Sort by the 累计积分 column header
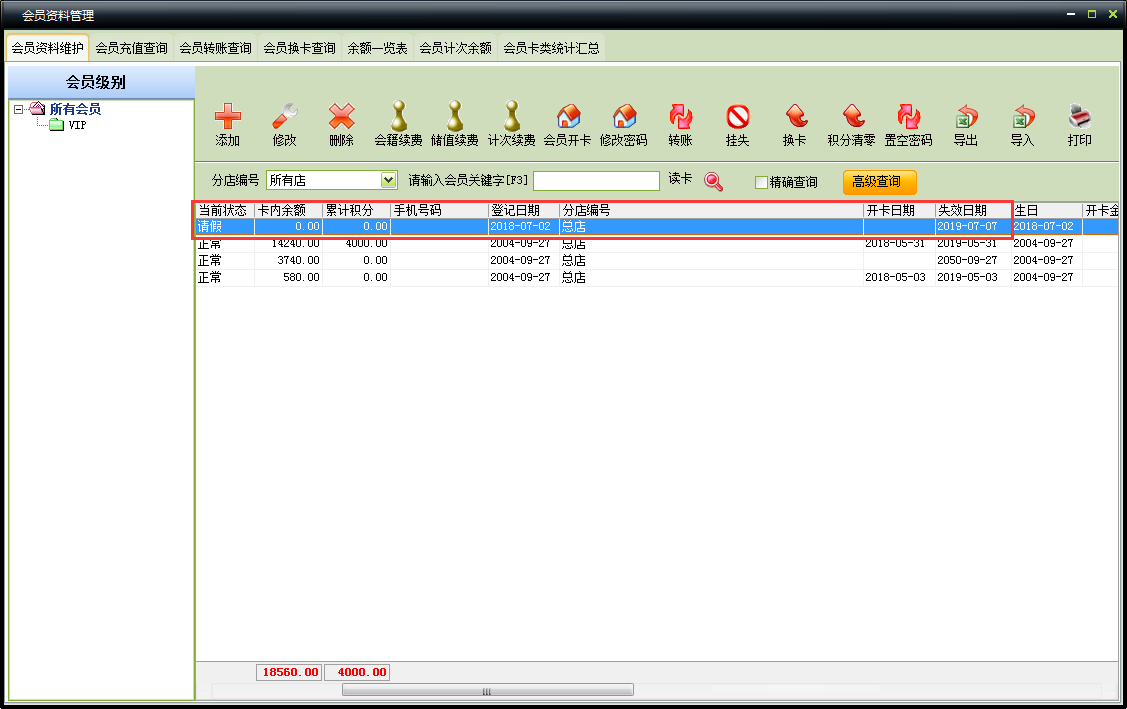 click(356, 210)
